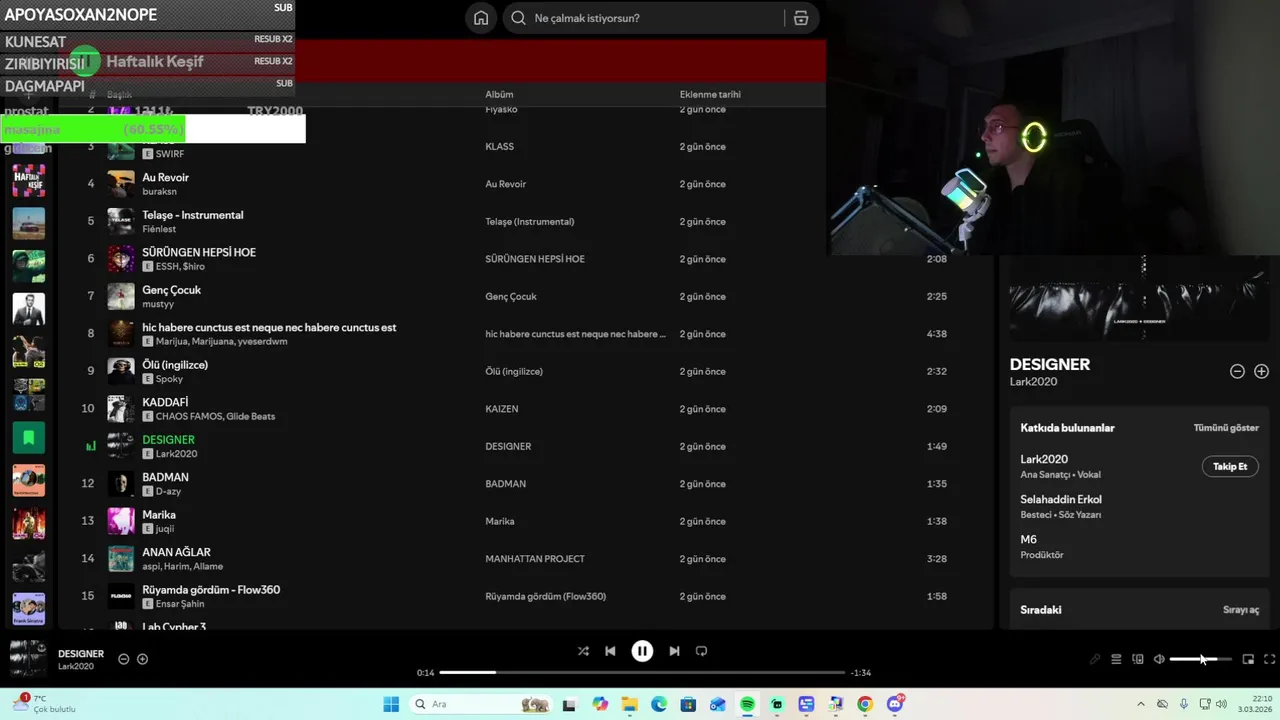This screenshot has height=720, width=1280.
Task: Open artist buraksn under Au Revoir
Action: [x=159, y=192]
